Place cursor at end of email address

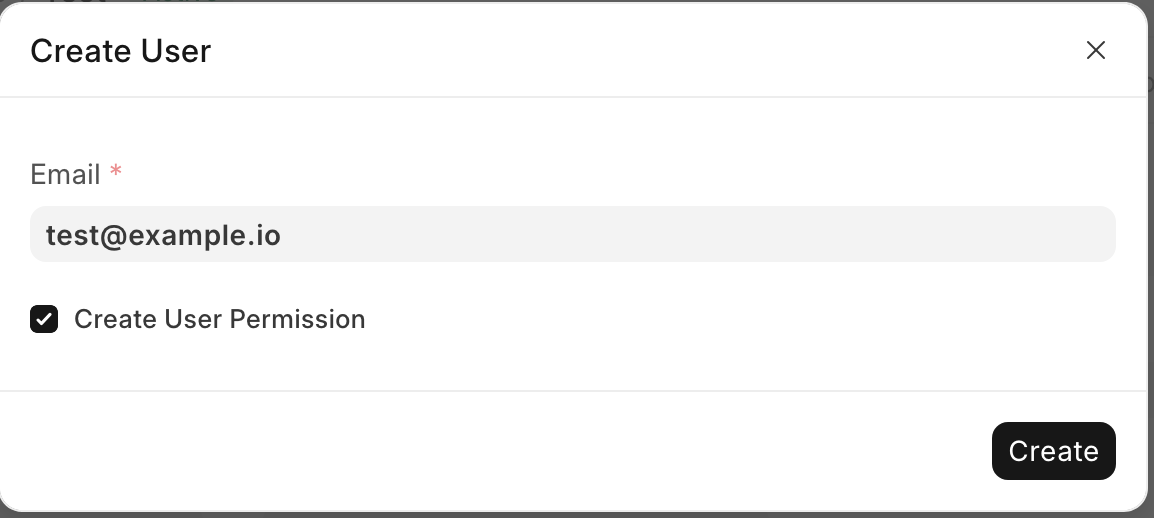tap(282, 235)
